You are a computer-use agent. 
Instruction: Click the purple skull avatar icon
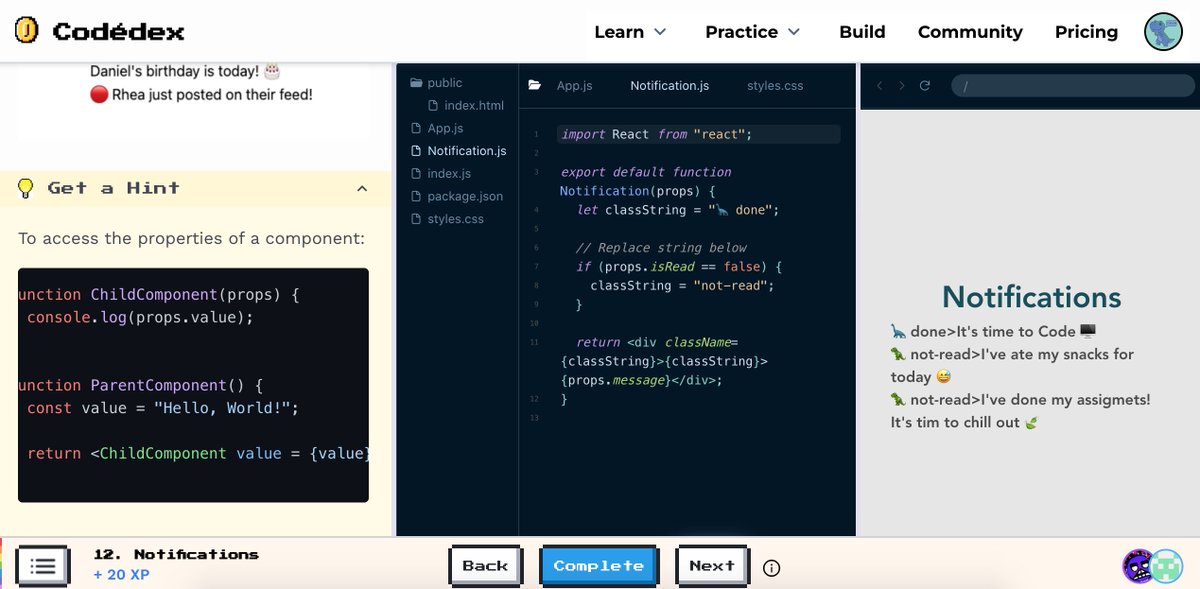[1139, 566]
